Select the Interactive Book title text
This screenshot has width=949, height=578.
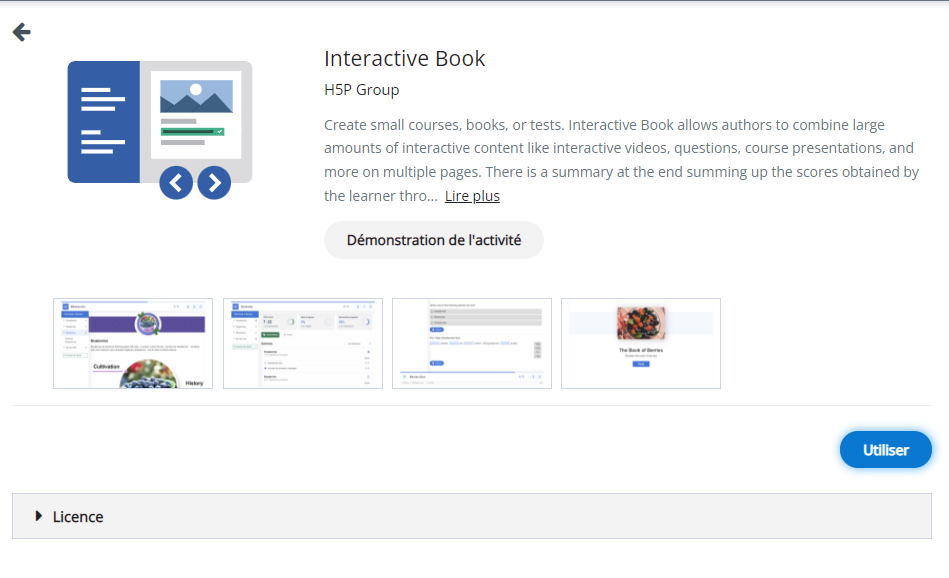(x=404, y=59)
